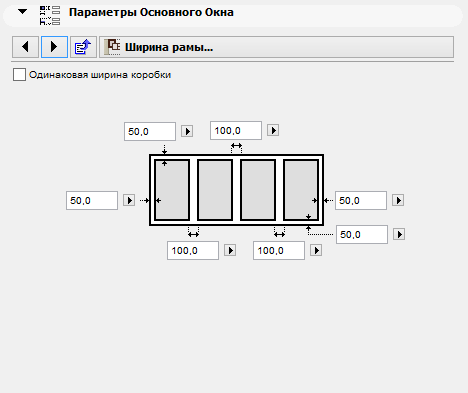The image size is (468, 393).
Task: Open arrow next to left frame width field
Action: [x=129, y=200]
